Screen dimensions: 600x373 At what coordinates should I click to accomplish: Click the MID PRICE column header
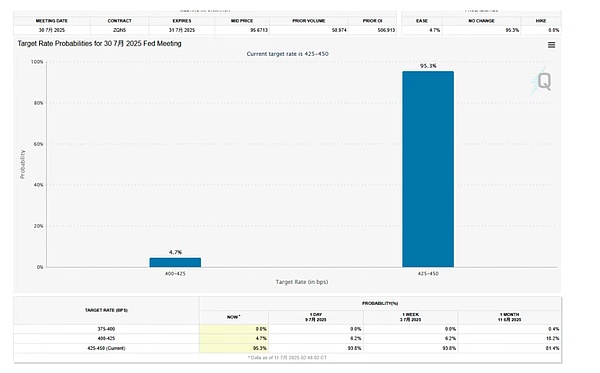pos(242,21)
